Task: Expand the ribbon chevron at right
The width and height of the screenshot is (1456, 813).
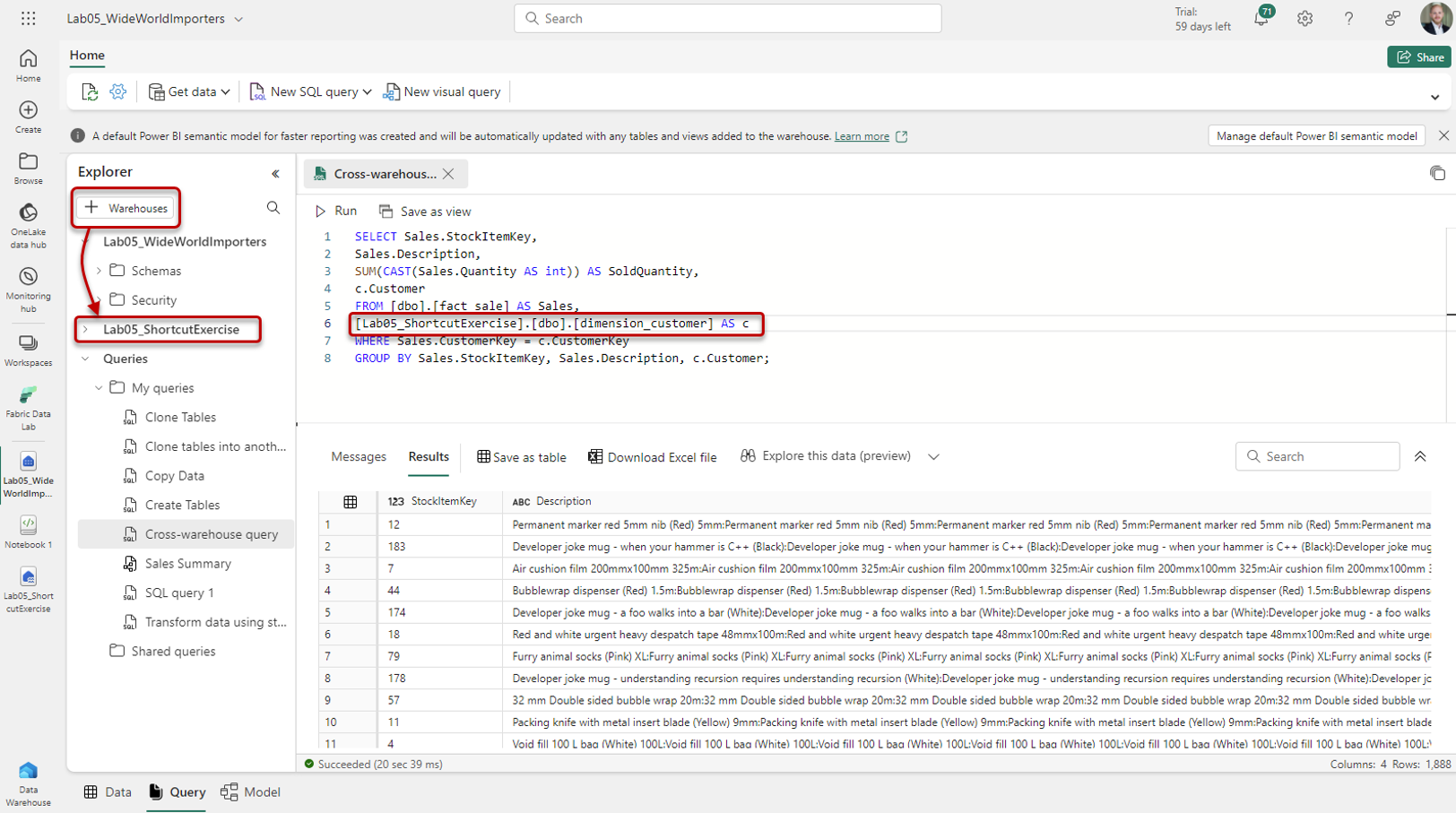Action: pyautogui.click(x=1434, y=97)
